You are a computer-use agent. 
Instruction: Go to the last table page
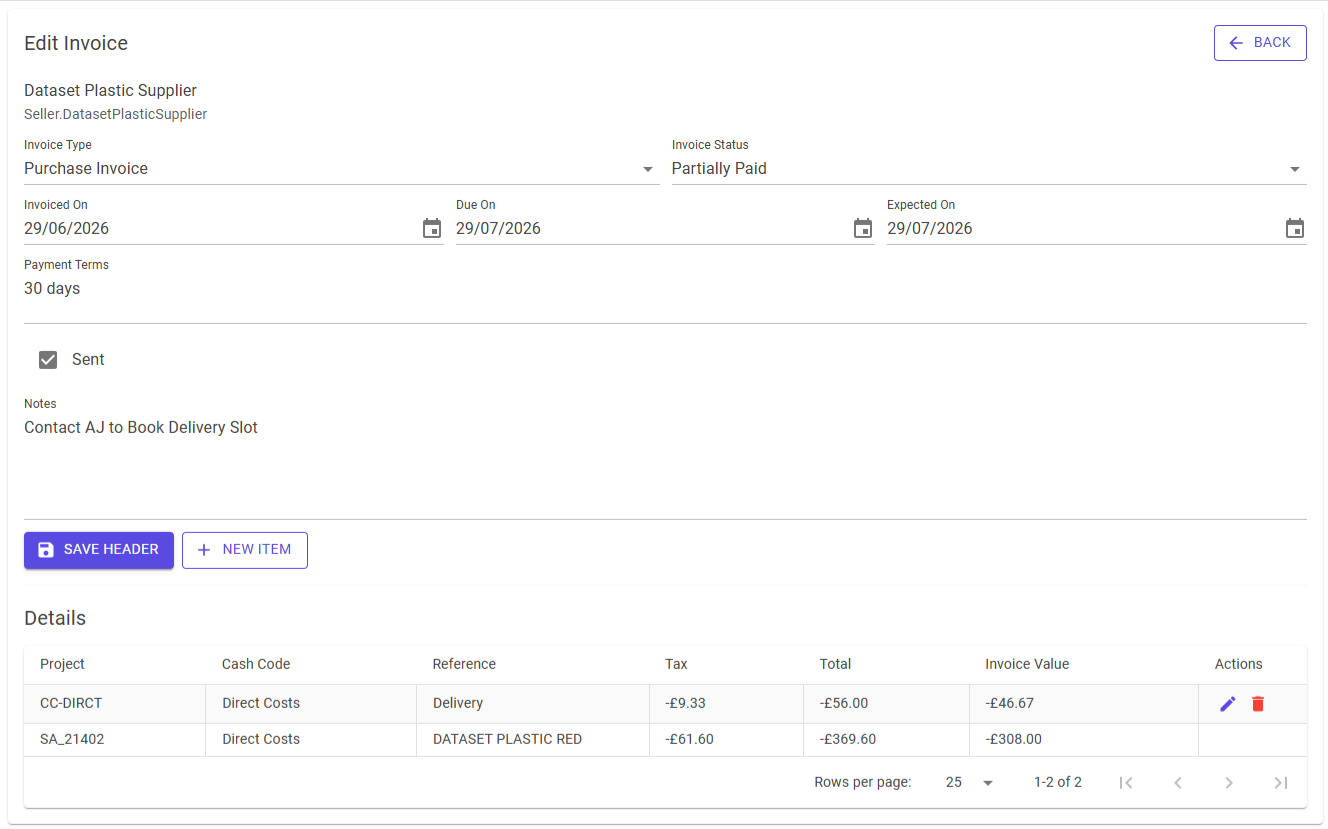pyautogui.click(x=1281, y=783)
